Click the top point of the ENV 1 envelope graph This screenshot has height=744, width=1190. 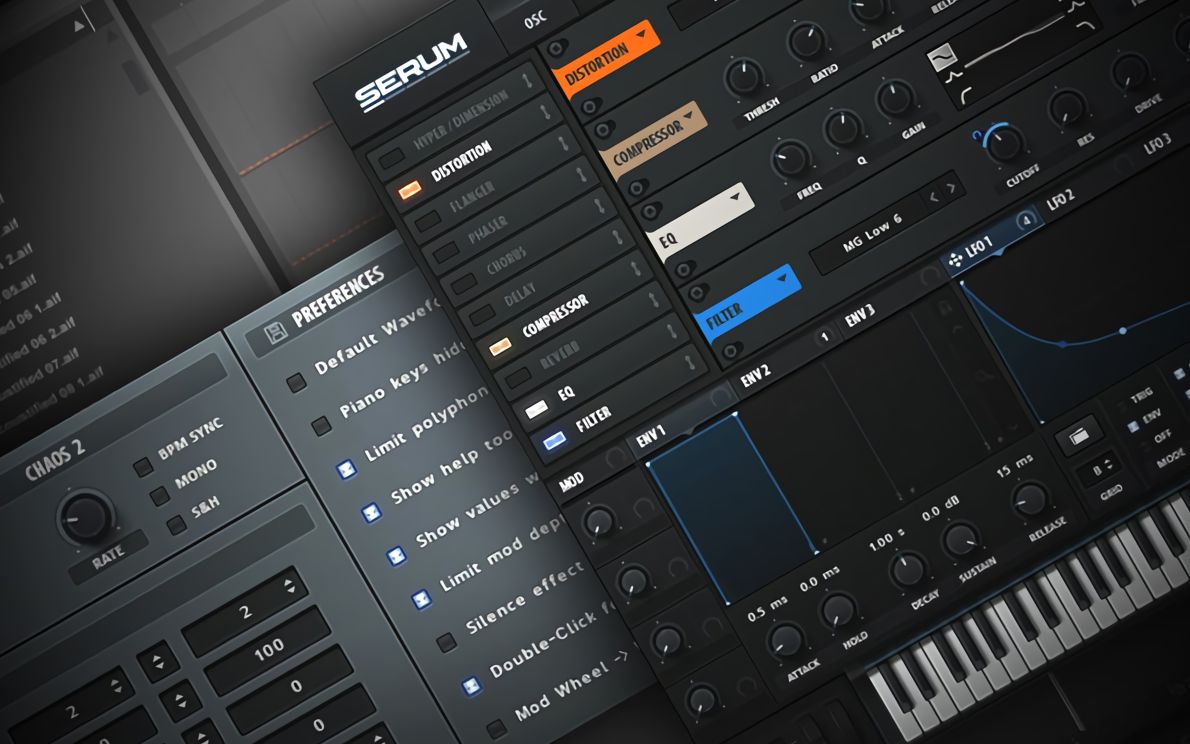[x=734, y=415]
